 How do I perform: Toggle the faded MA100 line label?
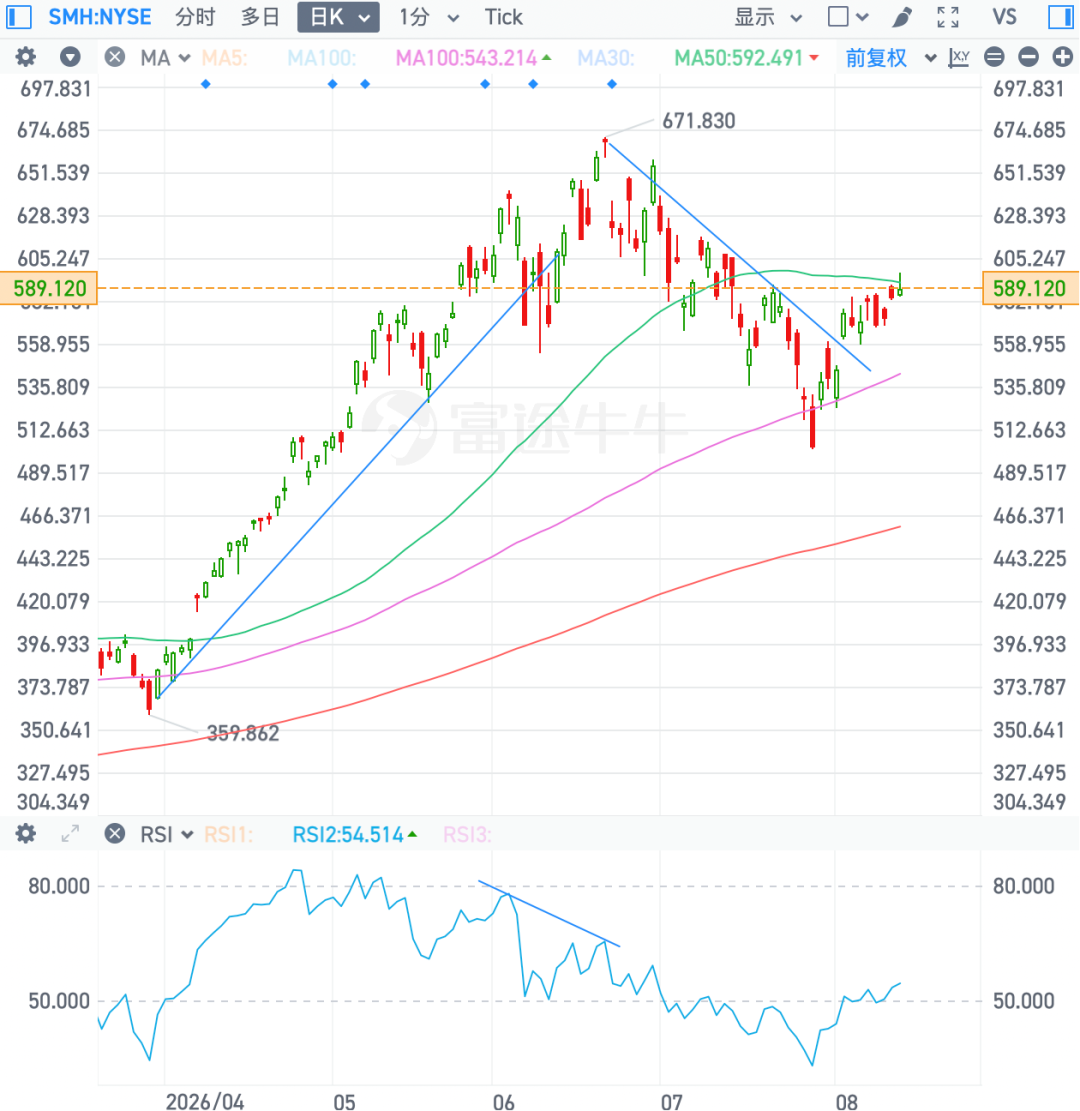click(x=322, y=58)
